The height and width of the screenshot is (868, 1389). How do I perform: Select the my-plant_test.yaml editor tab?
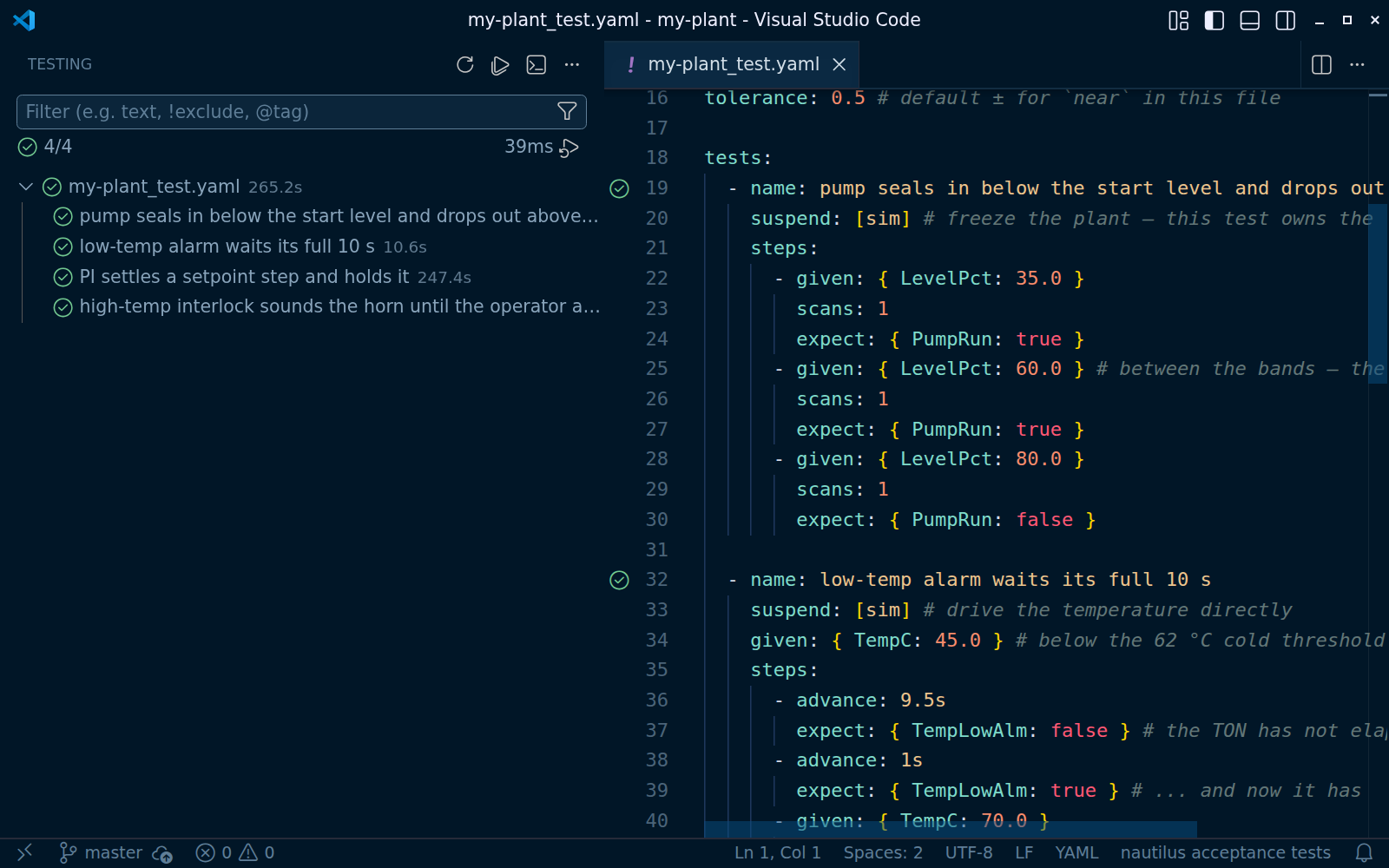pyautogui.click(x=732, y=64)
